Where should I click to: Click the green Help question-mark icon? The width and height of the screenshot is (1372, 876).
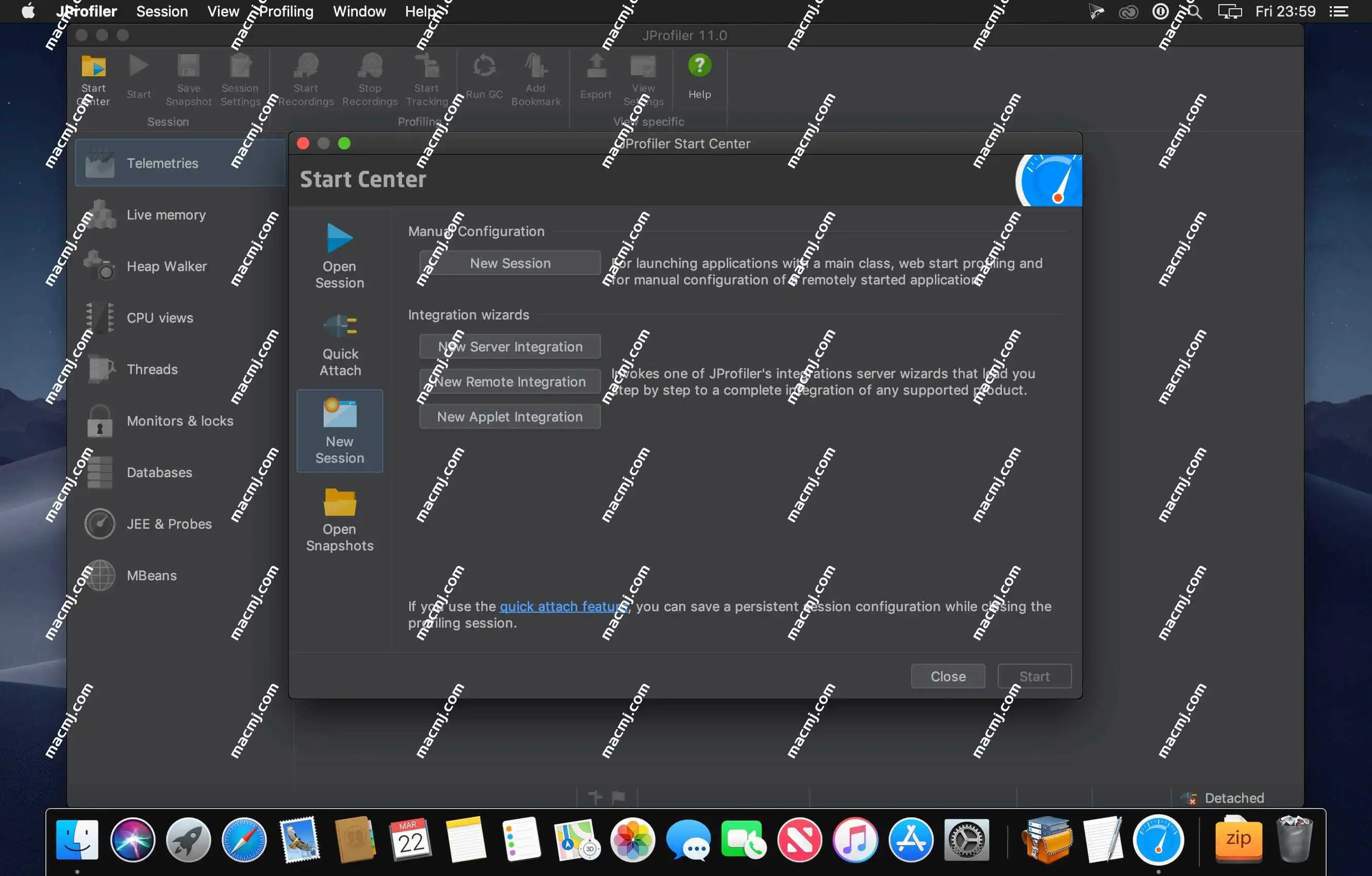click(700, 65)
